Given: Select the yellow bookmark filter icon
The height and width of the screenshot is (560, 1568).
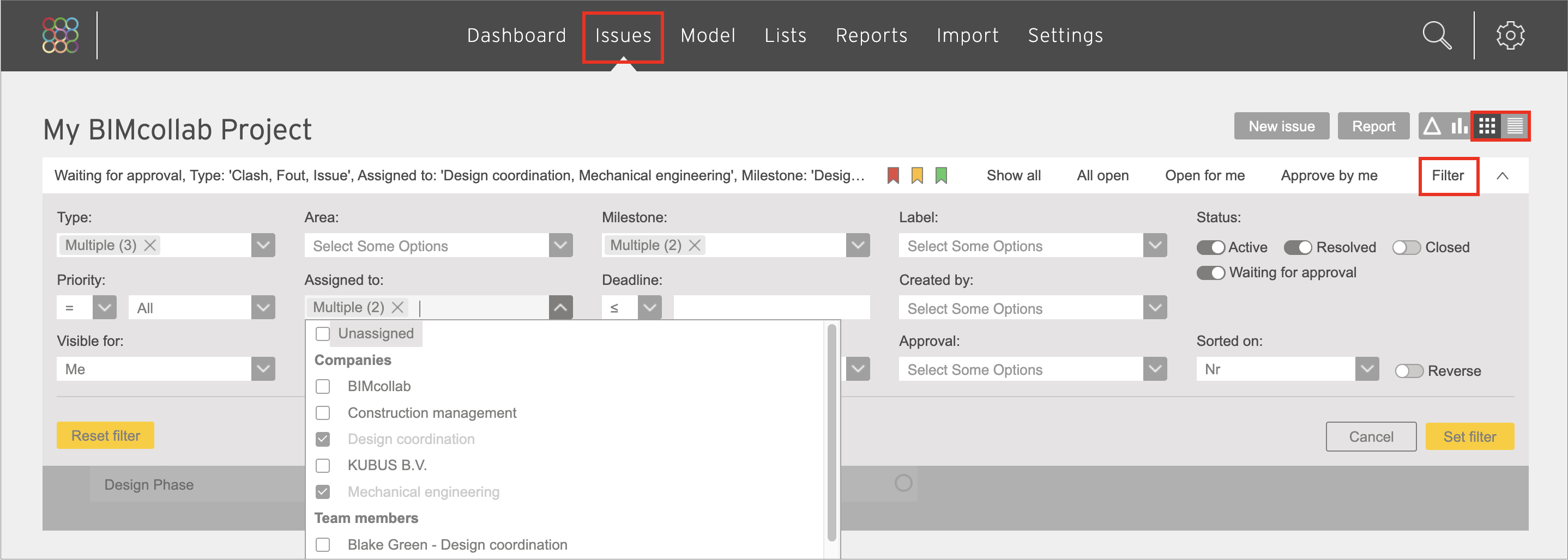Looking at the screenshot, I should pos(918,176).
